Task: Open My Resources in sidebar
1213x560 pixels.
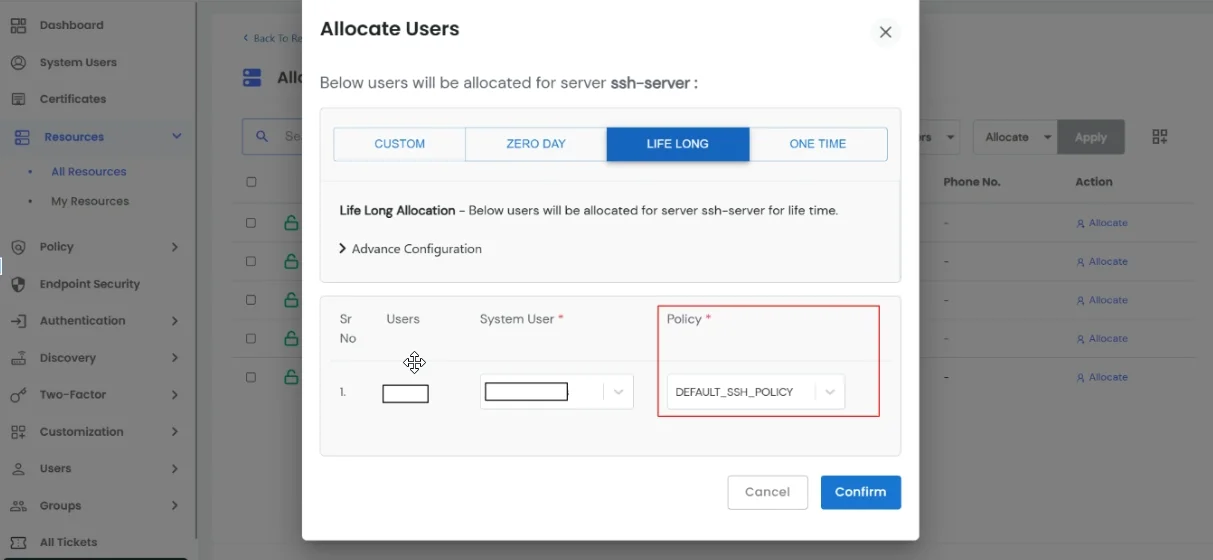Action: (90, 201)
